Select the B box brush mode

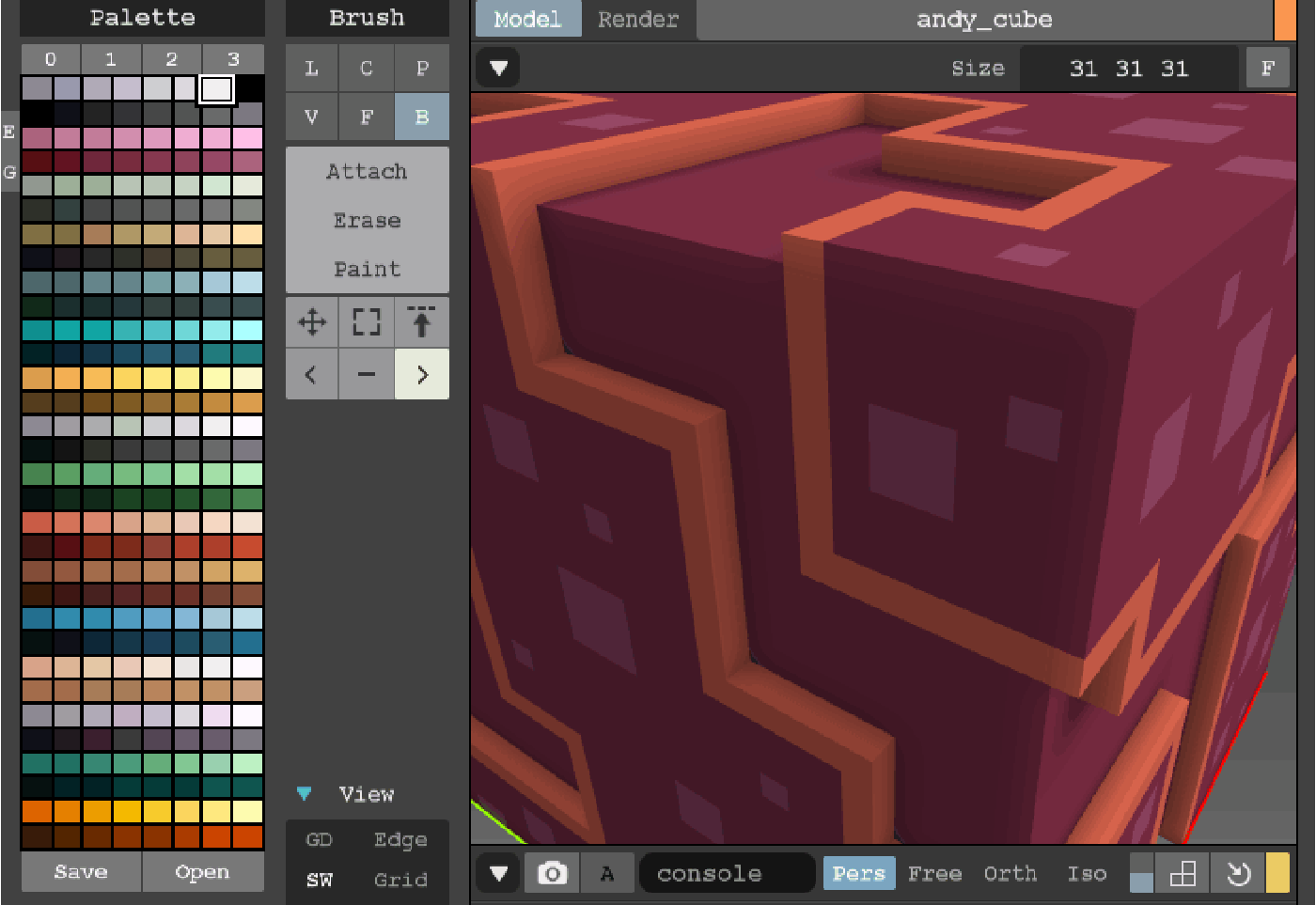tap(422, 117)
